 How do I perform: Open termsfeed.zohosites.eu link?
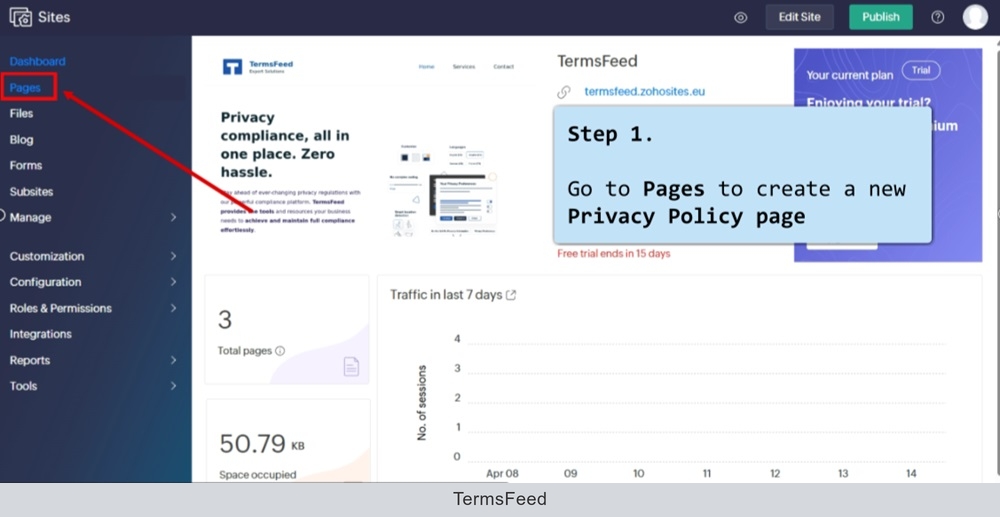[645, 91]
